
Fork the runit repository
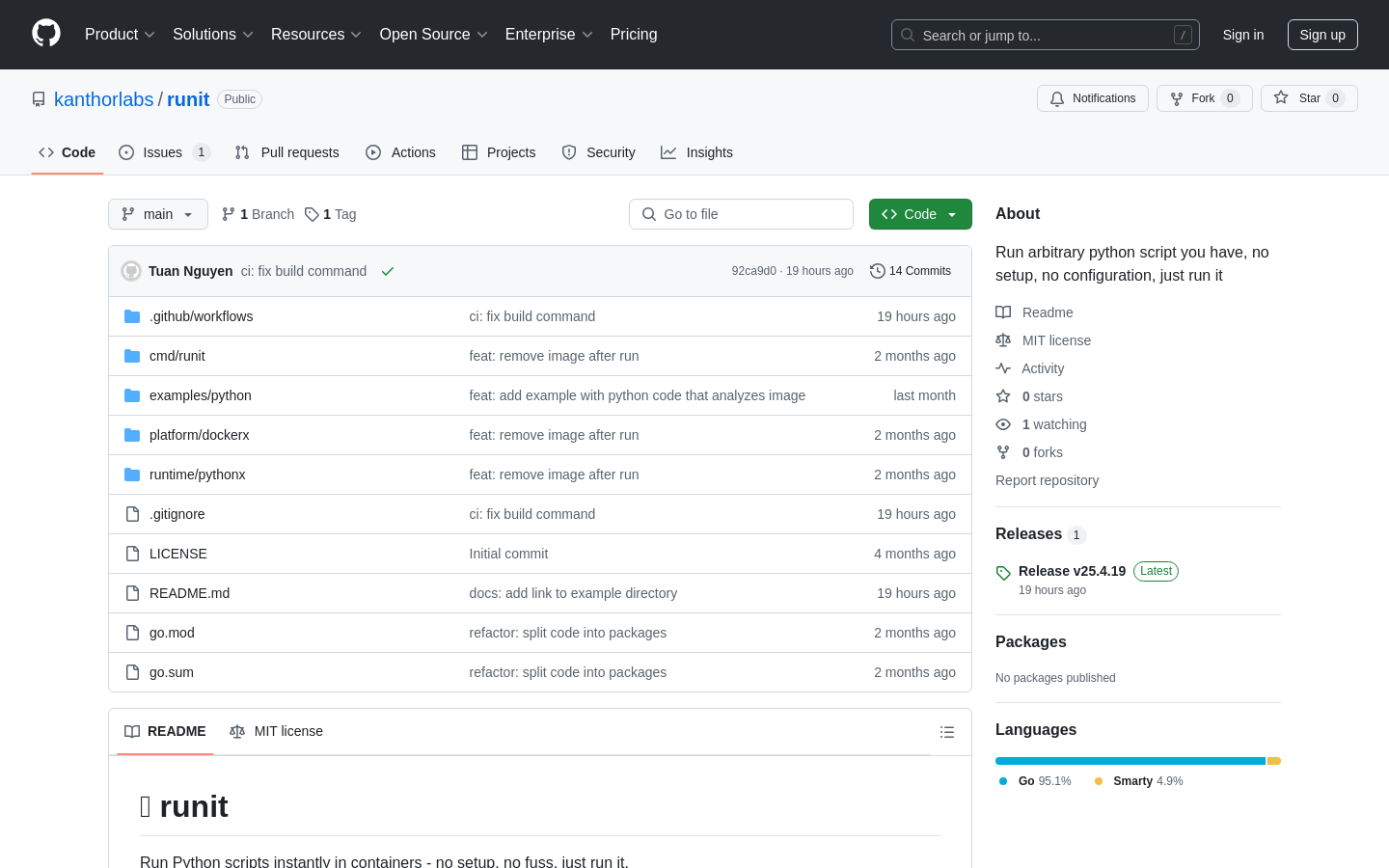click(1204, 98)
